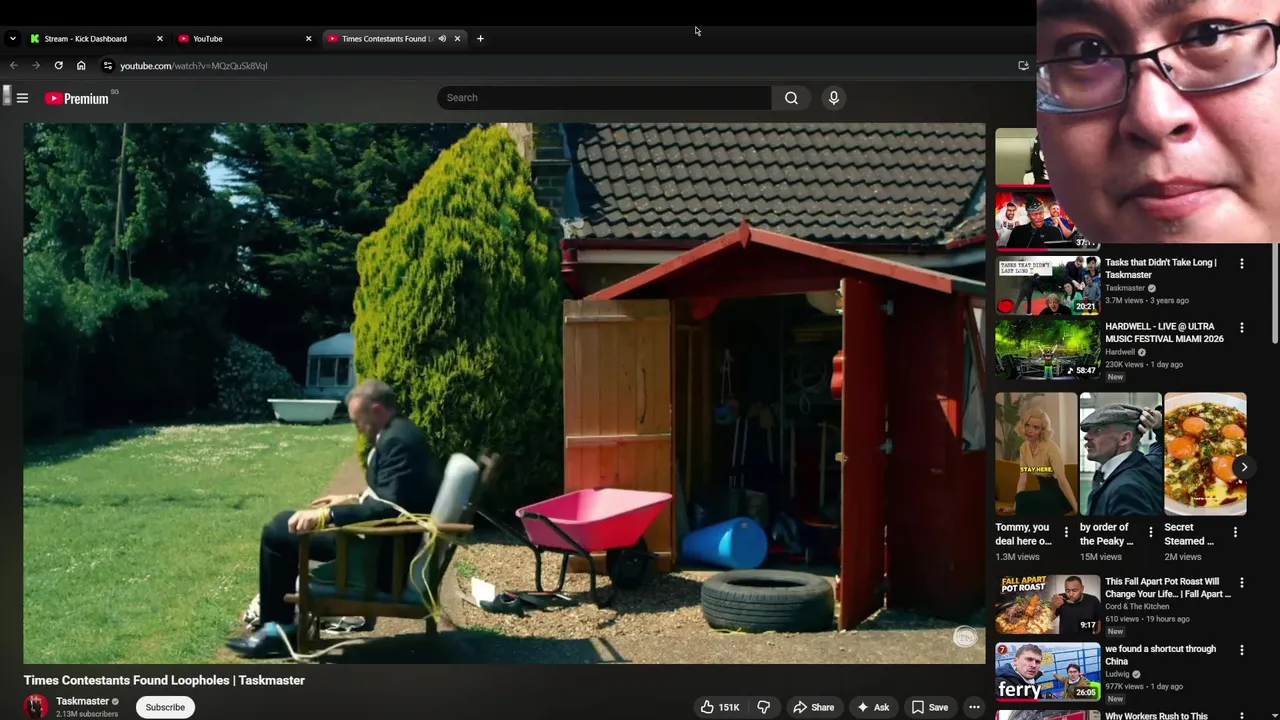The image size is (1280, 720).
Task: Open Tasks that Didn't Take Long title
Action: [1161, 268]
